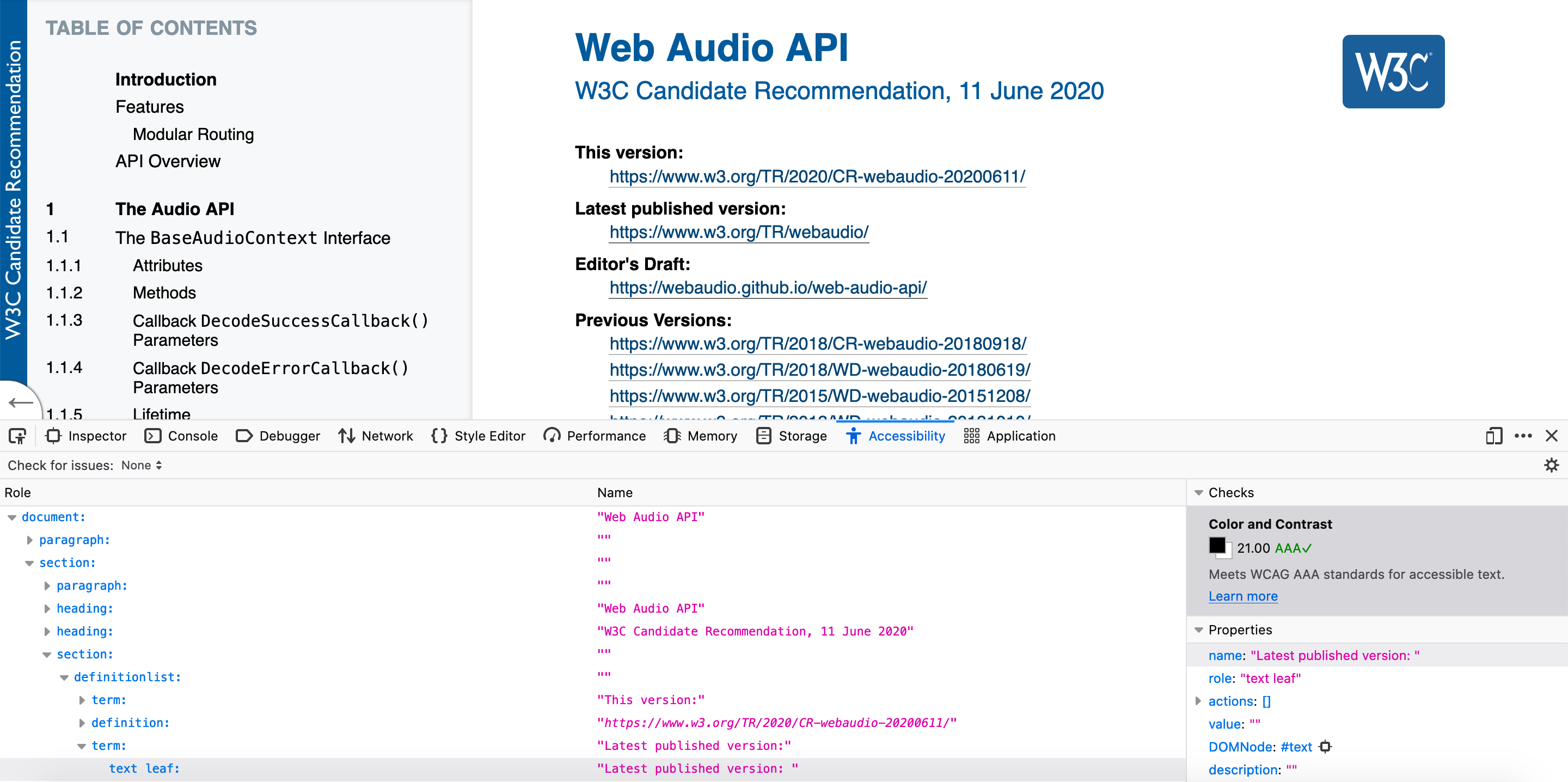This screenshot has width=1568, height=782.
Task: Open accessibility settings gear icon
Action: pyautogui.click(x=1551, y=465)
